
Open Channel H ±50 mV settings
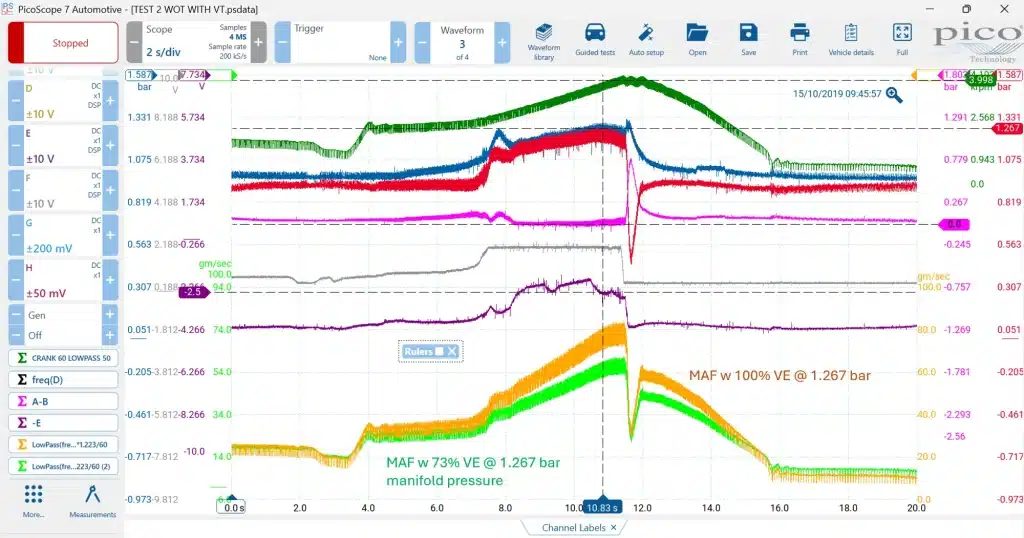pyautogui.click(x=63, y=280)
